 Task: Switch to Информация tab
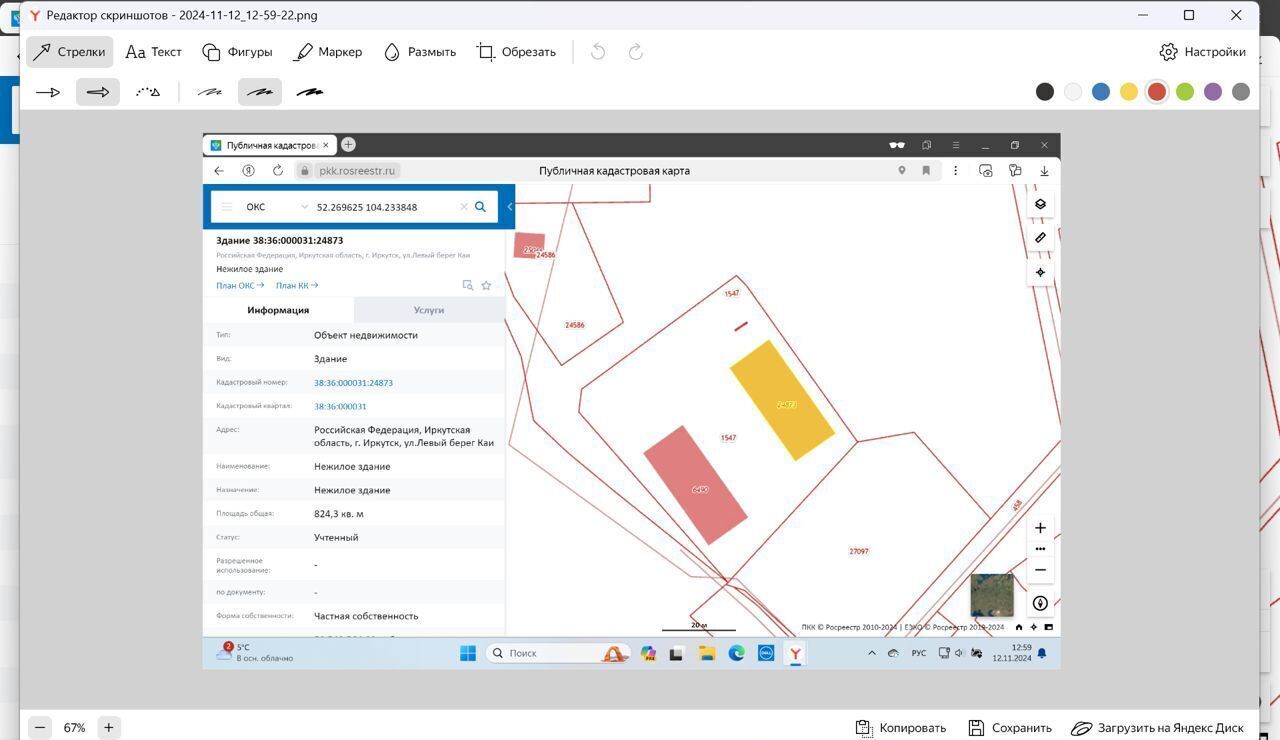278,310
